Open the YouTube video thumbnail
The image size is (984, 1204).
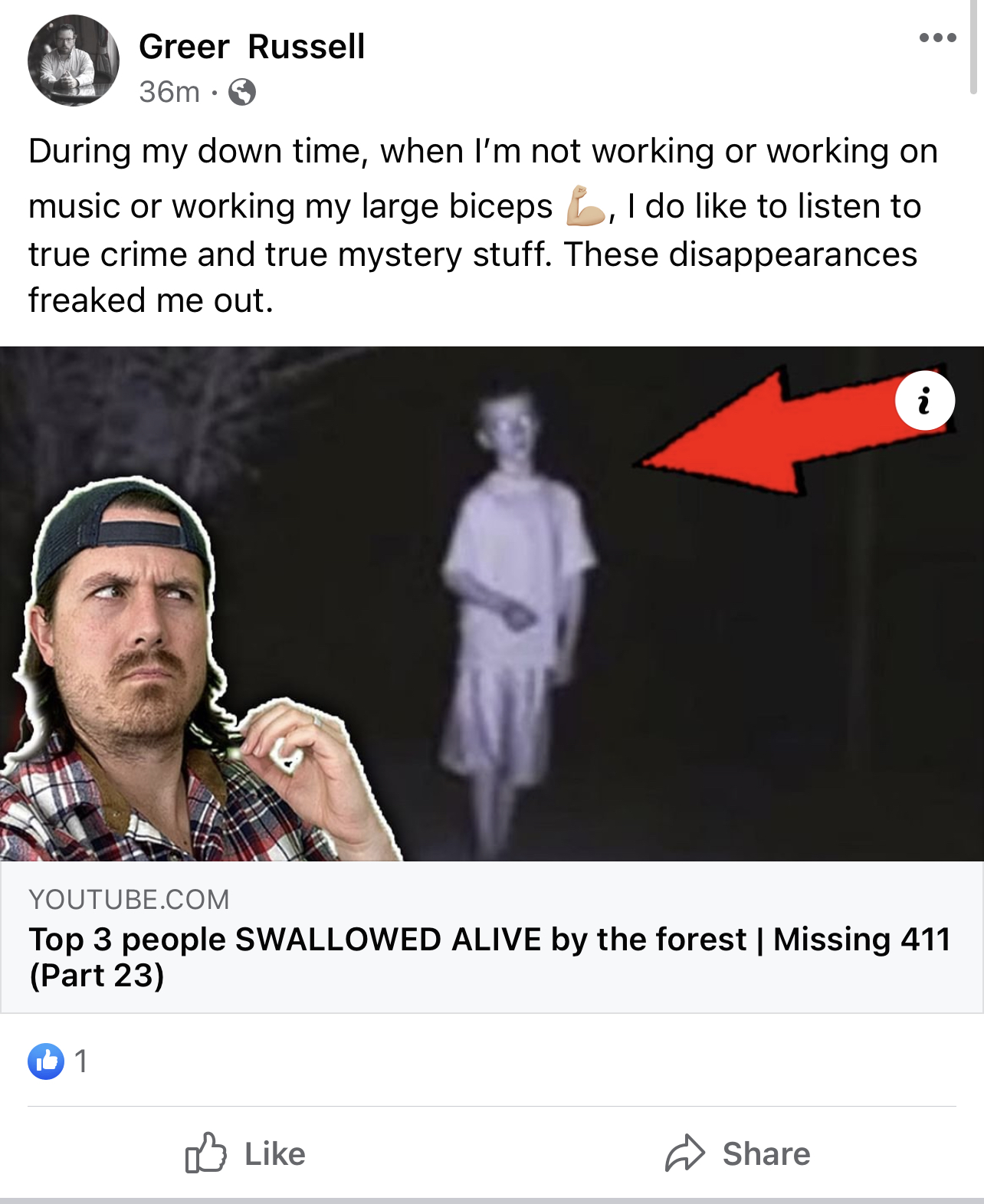coord(492,604)
